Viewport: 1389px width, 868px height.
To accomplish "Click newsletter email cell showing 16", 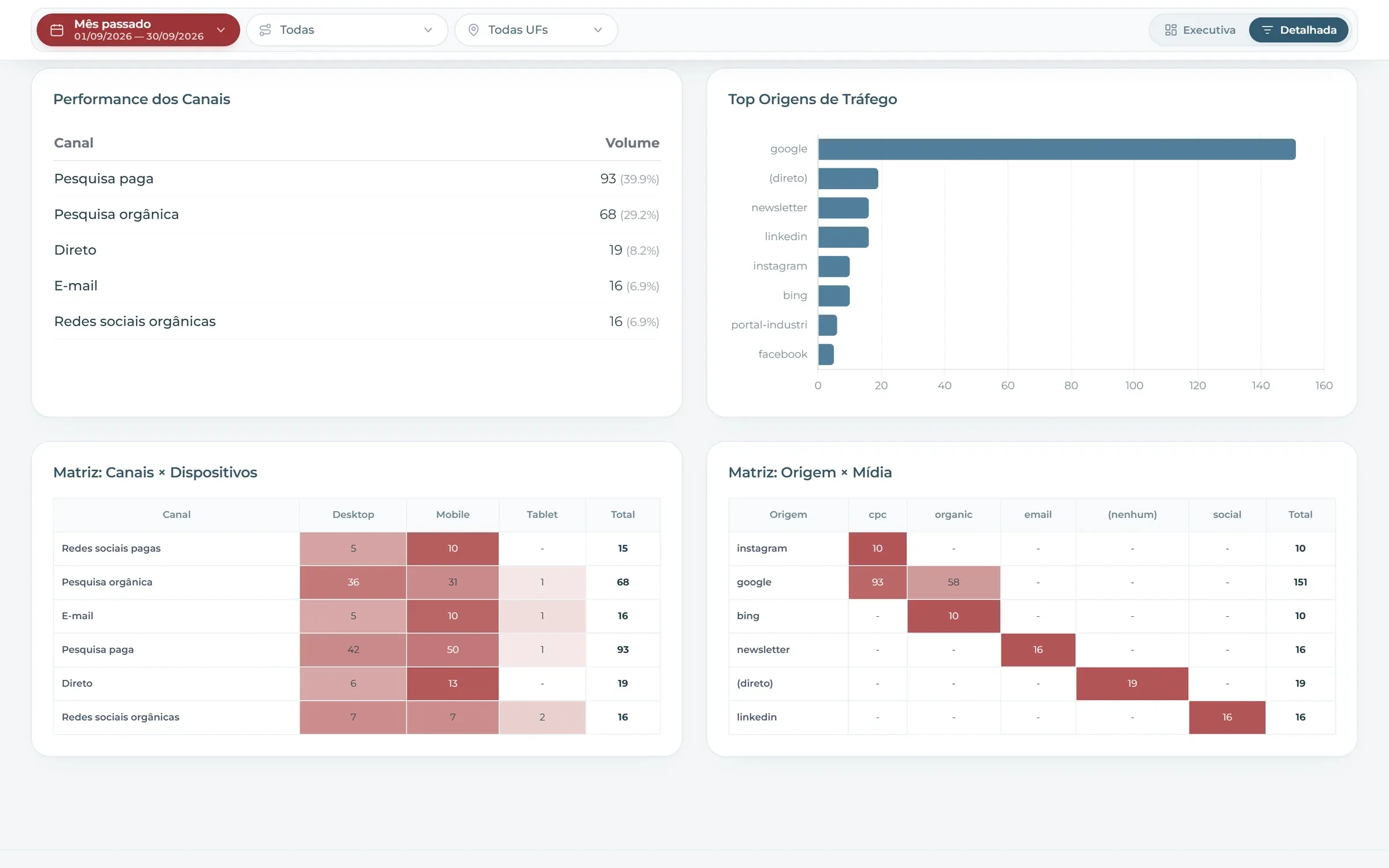I will [x=1038, y=650].
